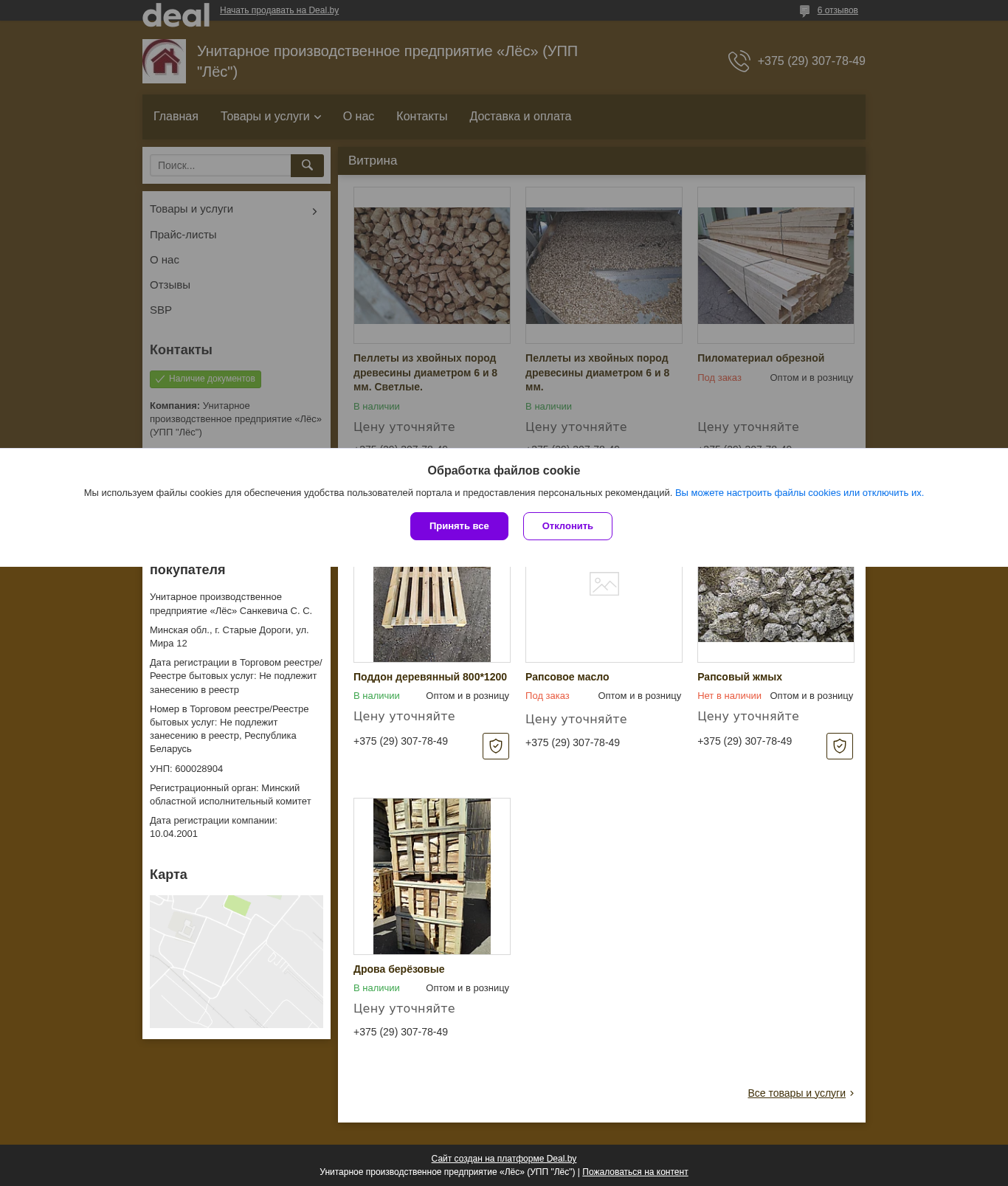
Task: Open Поддон деревянный 800*1200 product link
Action: (x=430, y=677)
